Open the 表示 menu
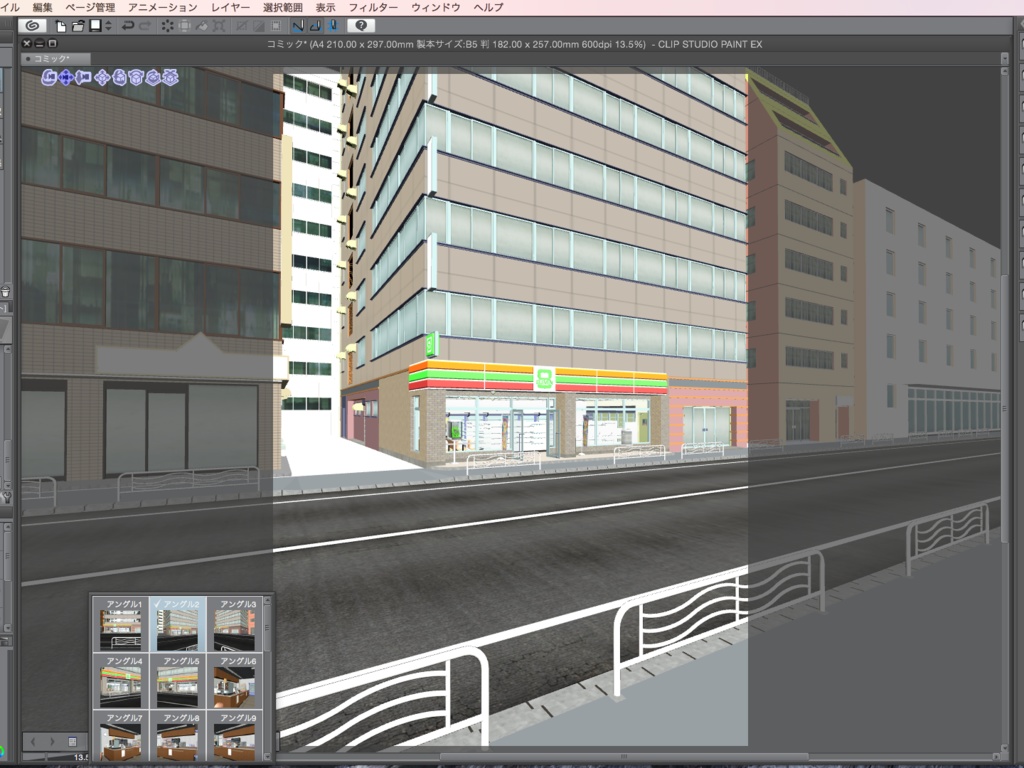The image size is (1024, 768). (x=325, y=7)
